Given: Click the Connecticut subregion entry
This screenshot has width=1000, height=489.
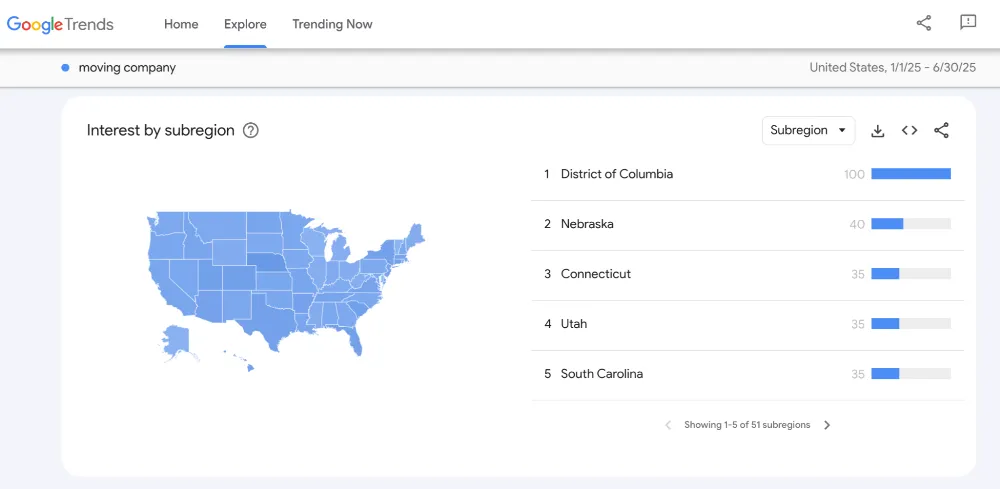Looking at the screenshot, I should pyautogui.click(x=747, y=274).
